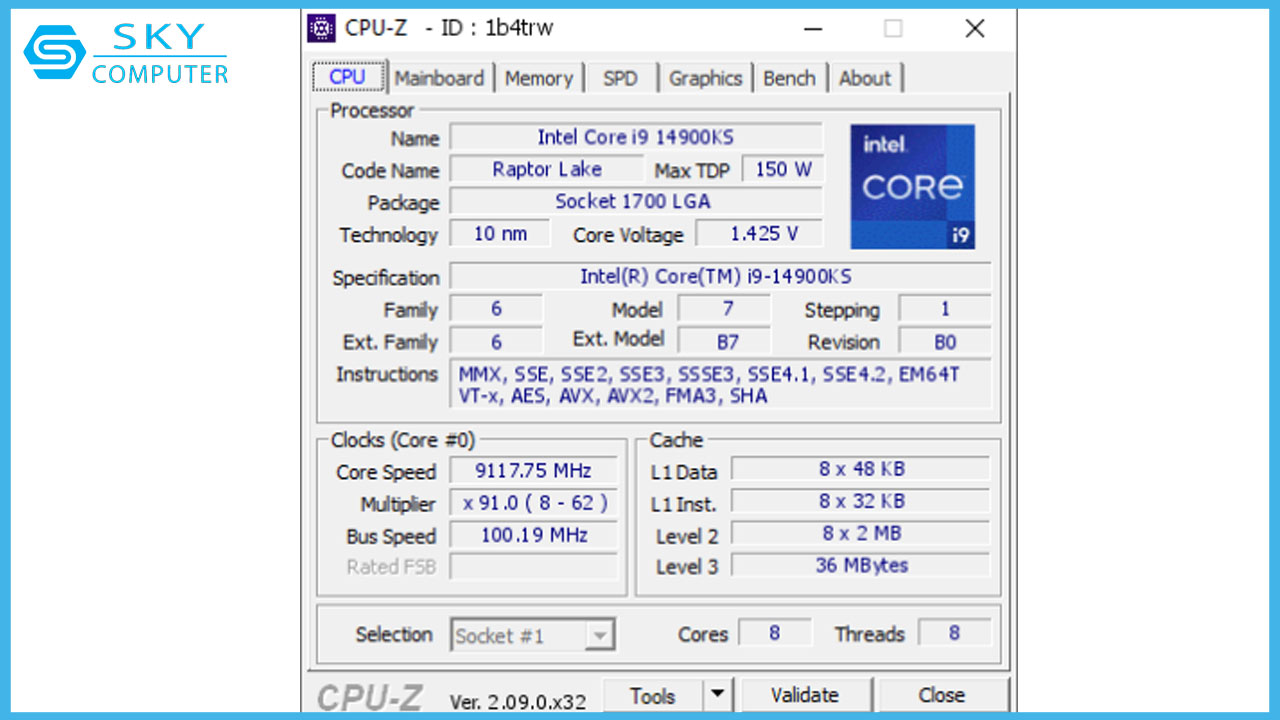Click the CPU-Z app icon in title bar

[321, 28]
